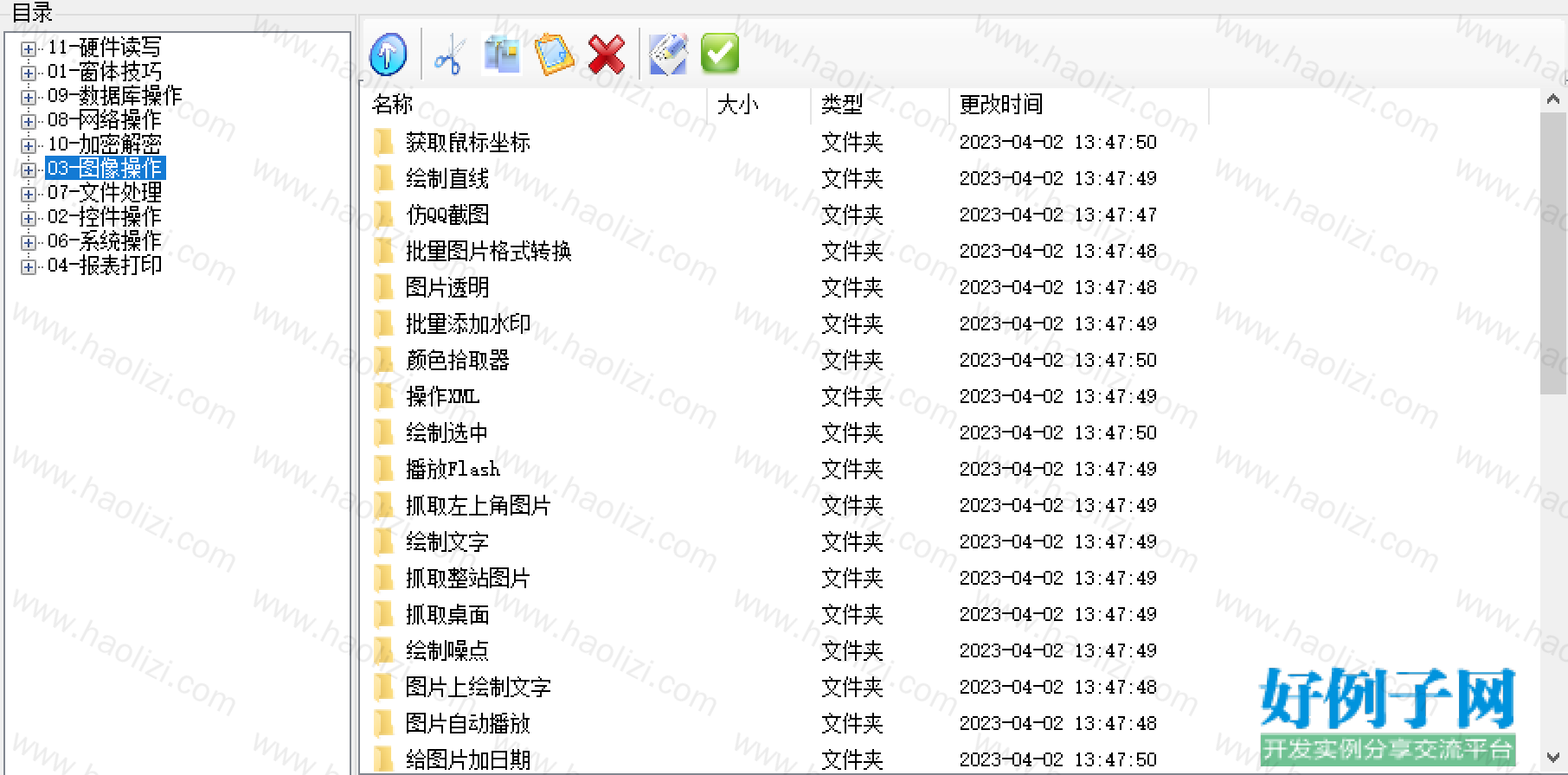Sort list by 名称 column header
This screenshot has height=775, width=1568.
pyautogui.click(x=534, y=105)
